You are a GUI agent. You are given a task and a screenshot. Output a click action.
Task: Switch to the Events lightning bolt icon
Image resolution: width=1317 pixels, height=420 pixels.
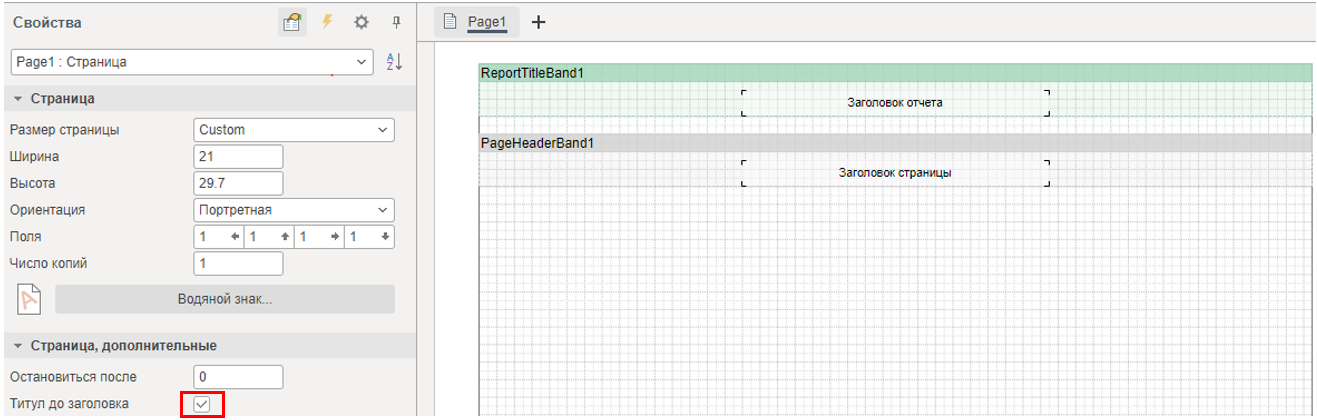click(327, 22)
